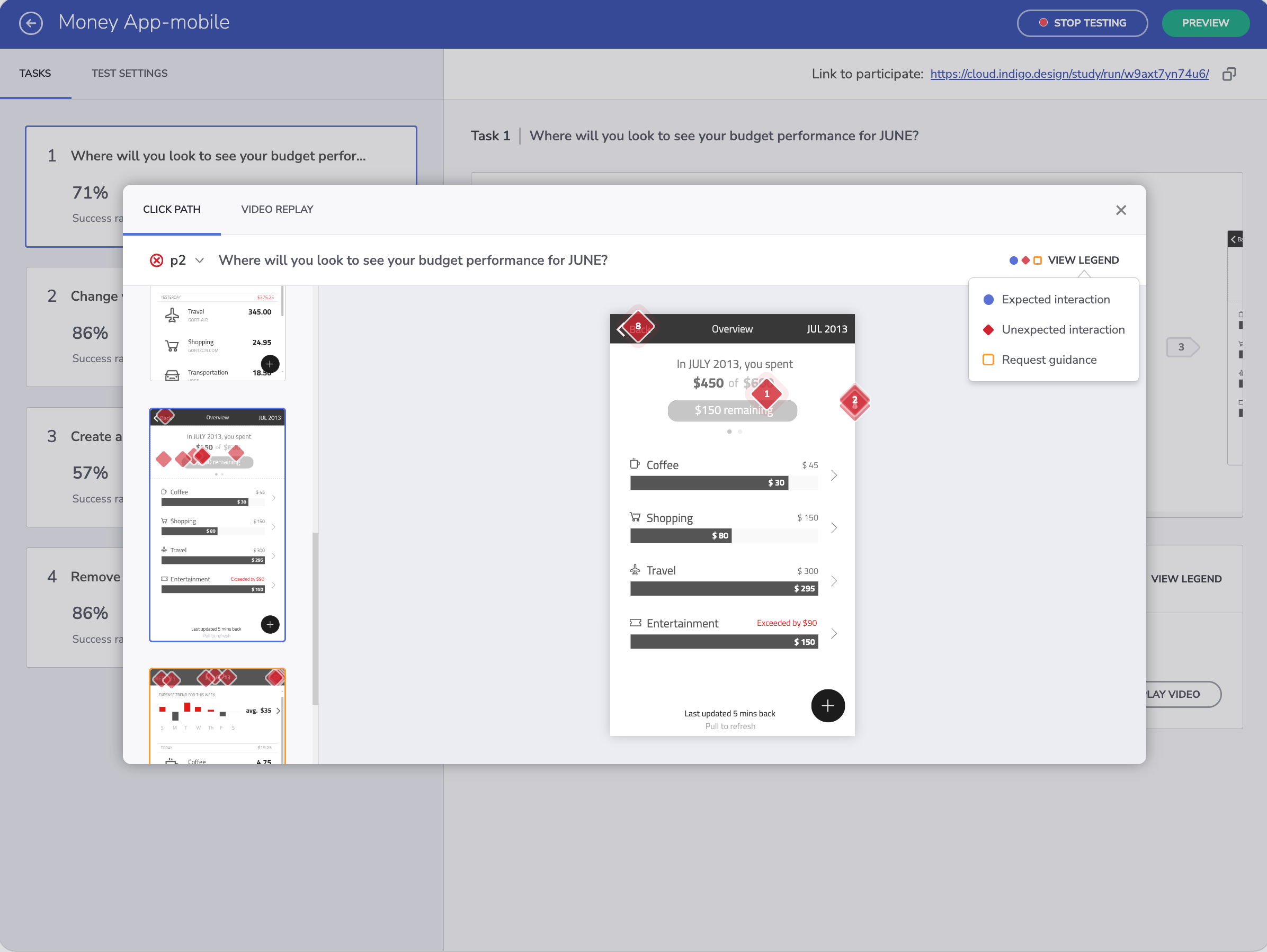Click the $150 remaining pill
Viewport: 1267px width, 952px height.
732,410
